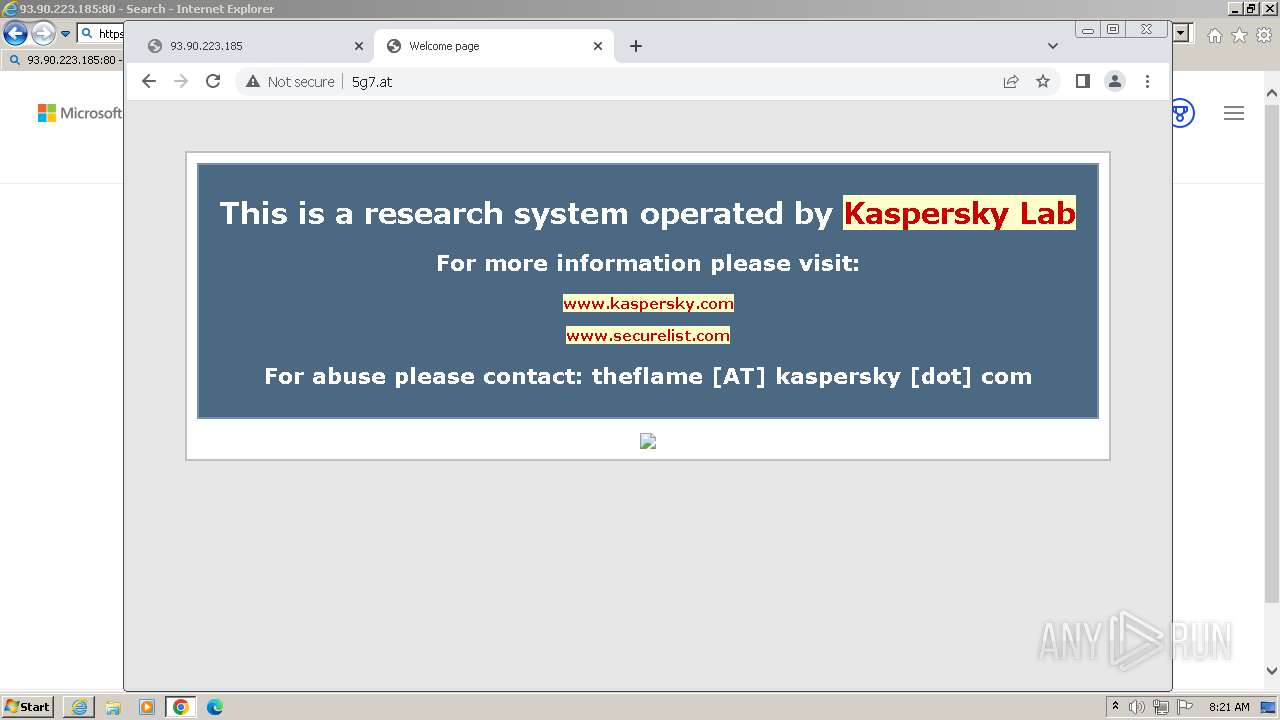Open Chrome side panel

[1083, 81]
